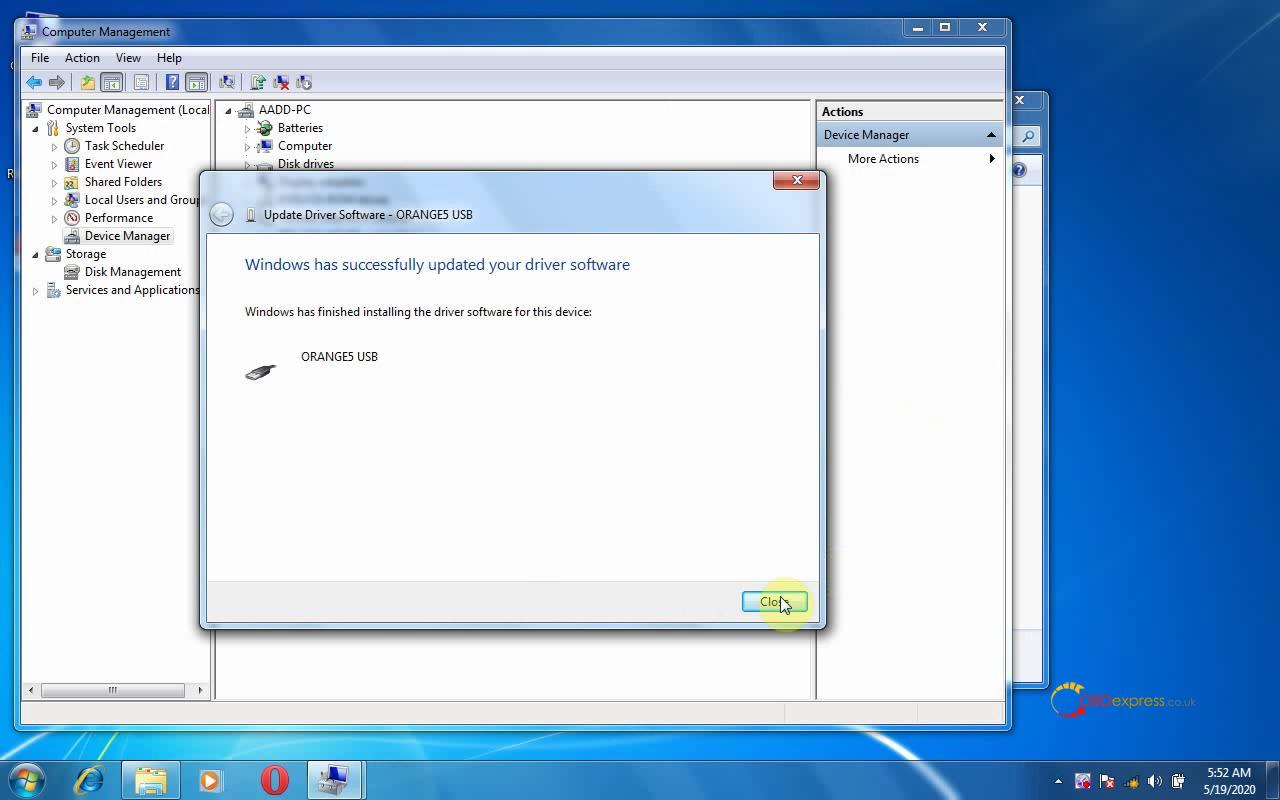Collapse the Device Manager actions section arrow
The image size is (1280, 800).
[x=991, y=135]
